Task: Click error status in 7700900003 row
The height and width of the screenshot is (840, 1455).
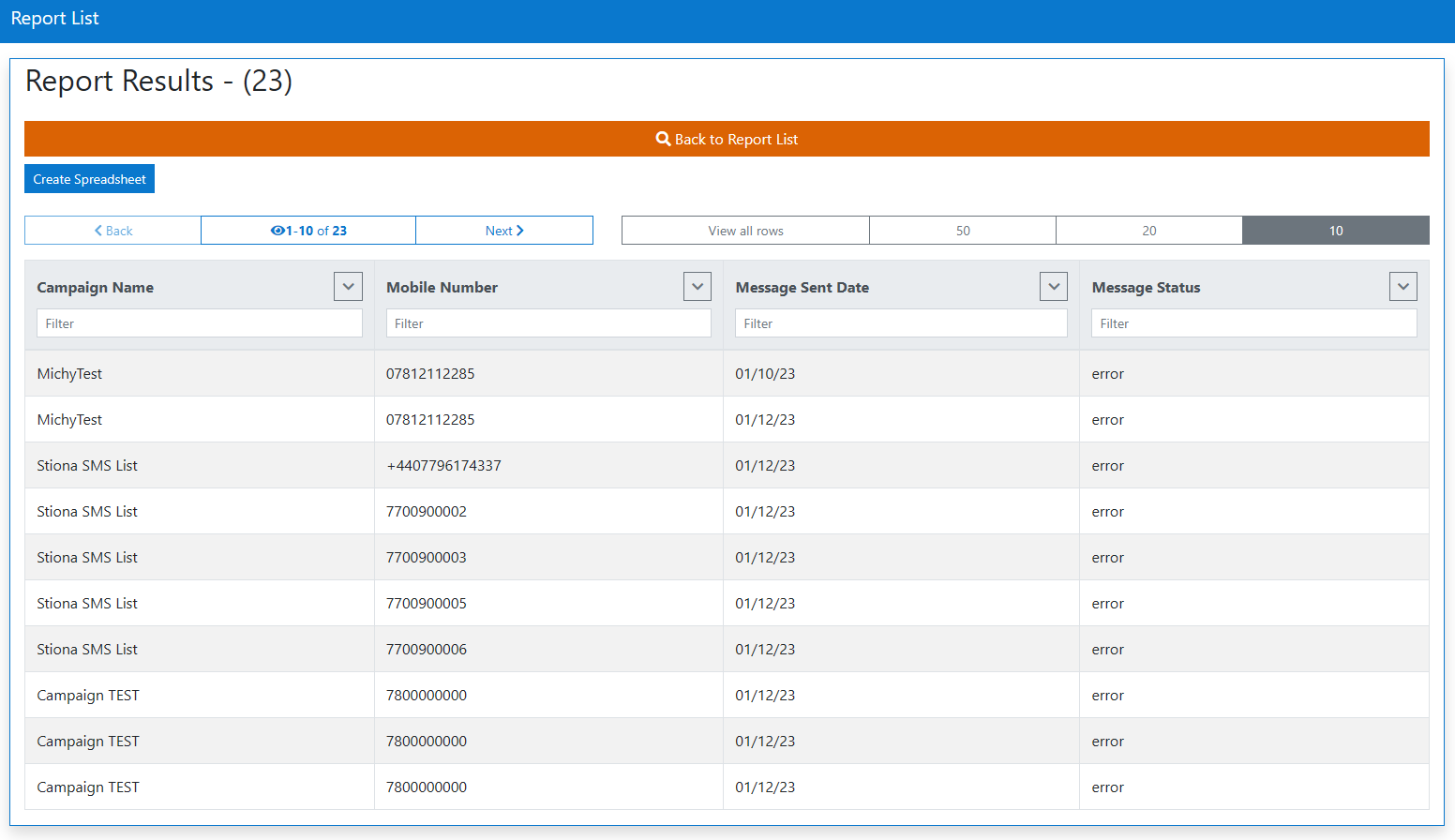Action: point(1107,558)
